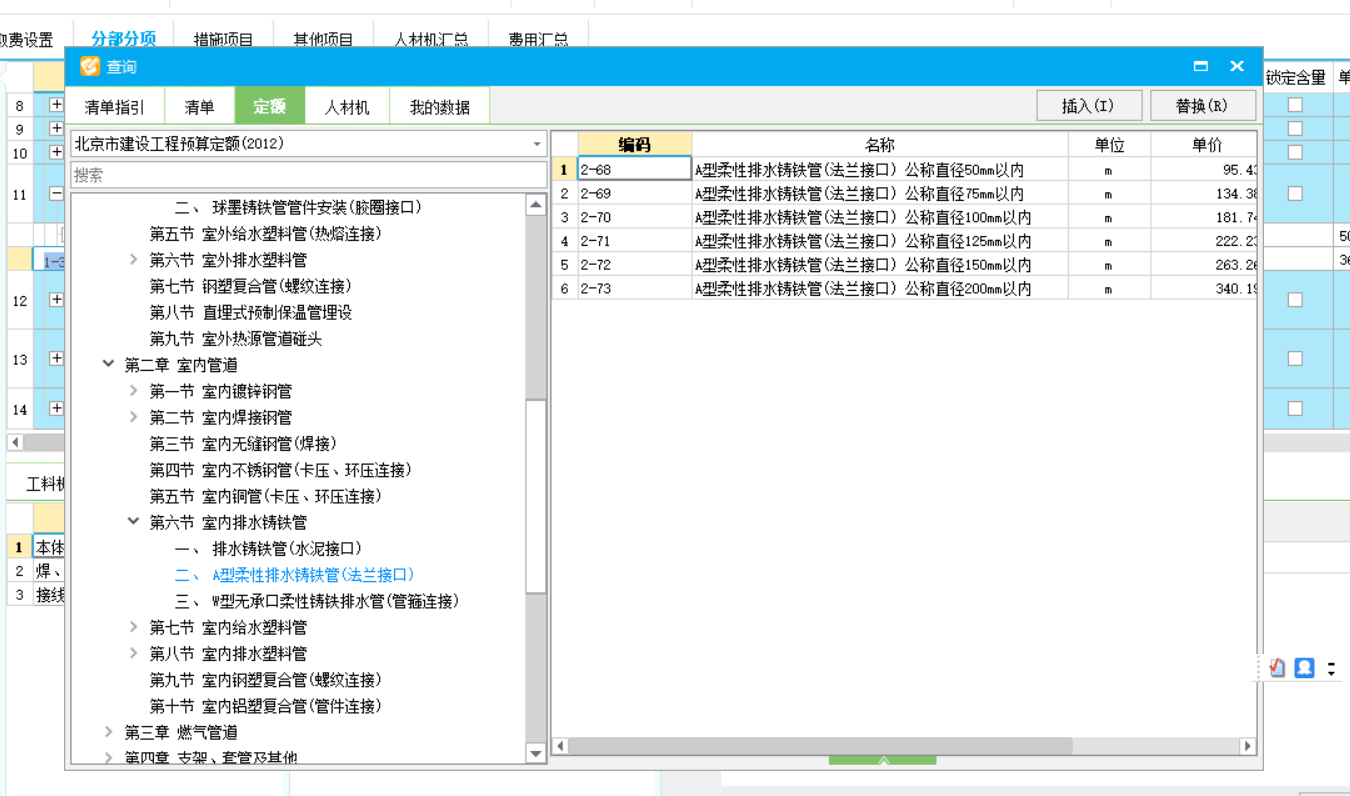Viewport: 1350px width, 796px height.
Task: Switch to 措施项目 tab in main window
Action: click(x=223, y=40)
